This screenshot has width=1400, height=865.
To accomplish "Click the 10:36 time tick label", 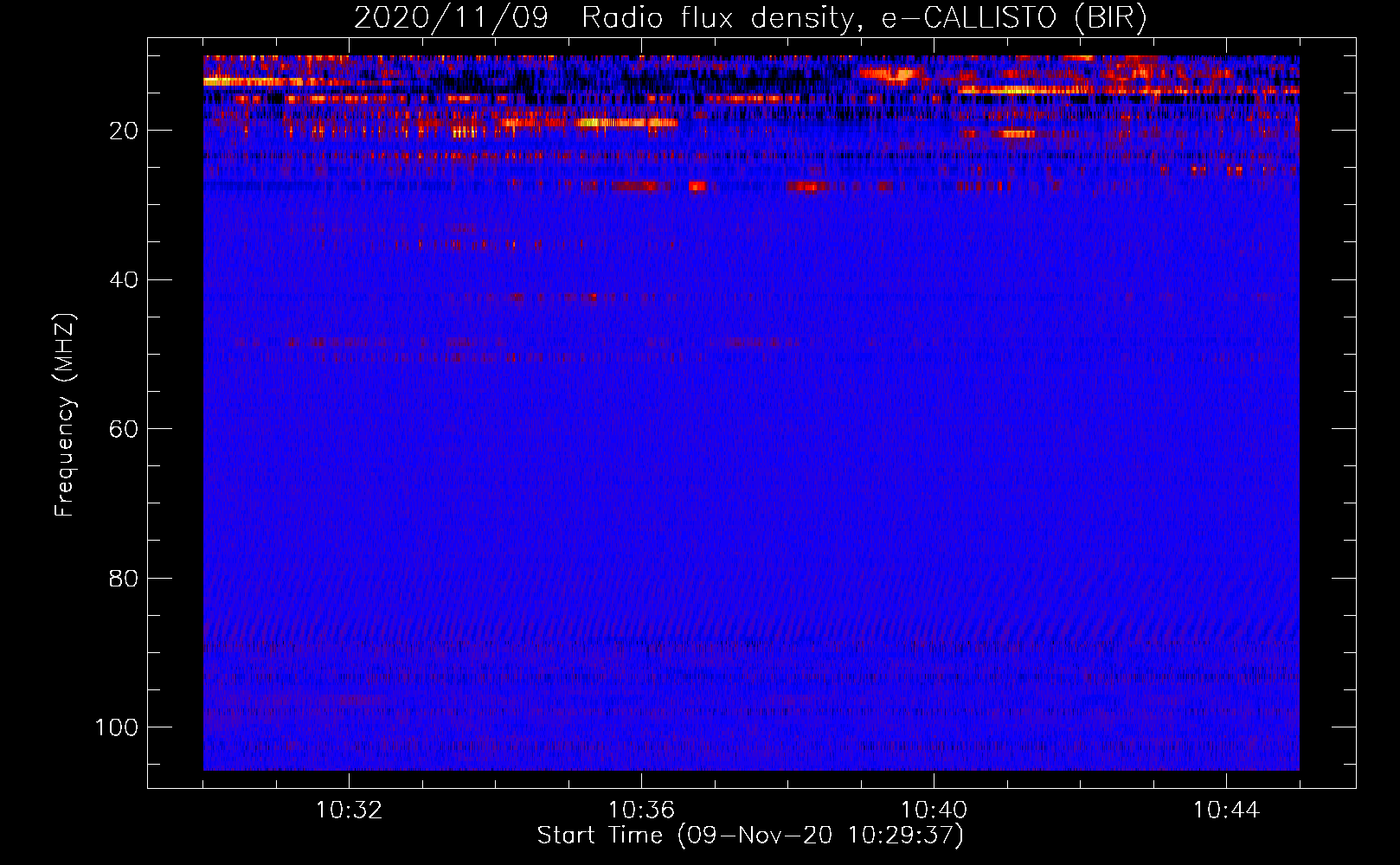I will (x=641, y=811).
